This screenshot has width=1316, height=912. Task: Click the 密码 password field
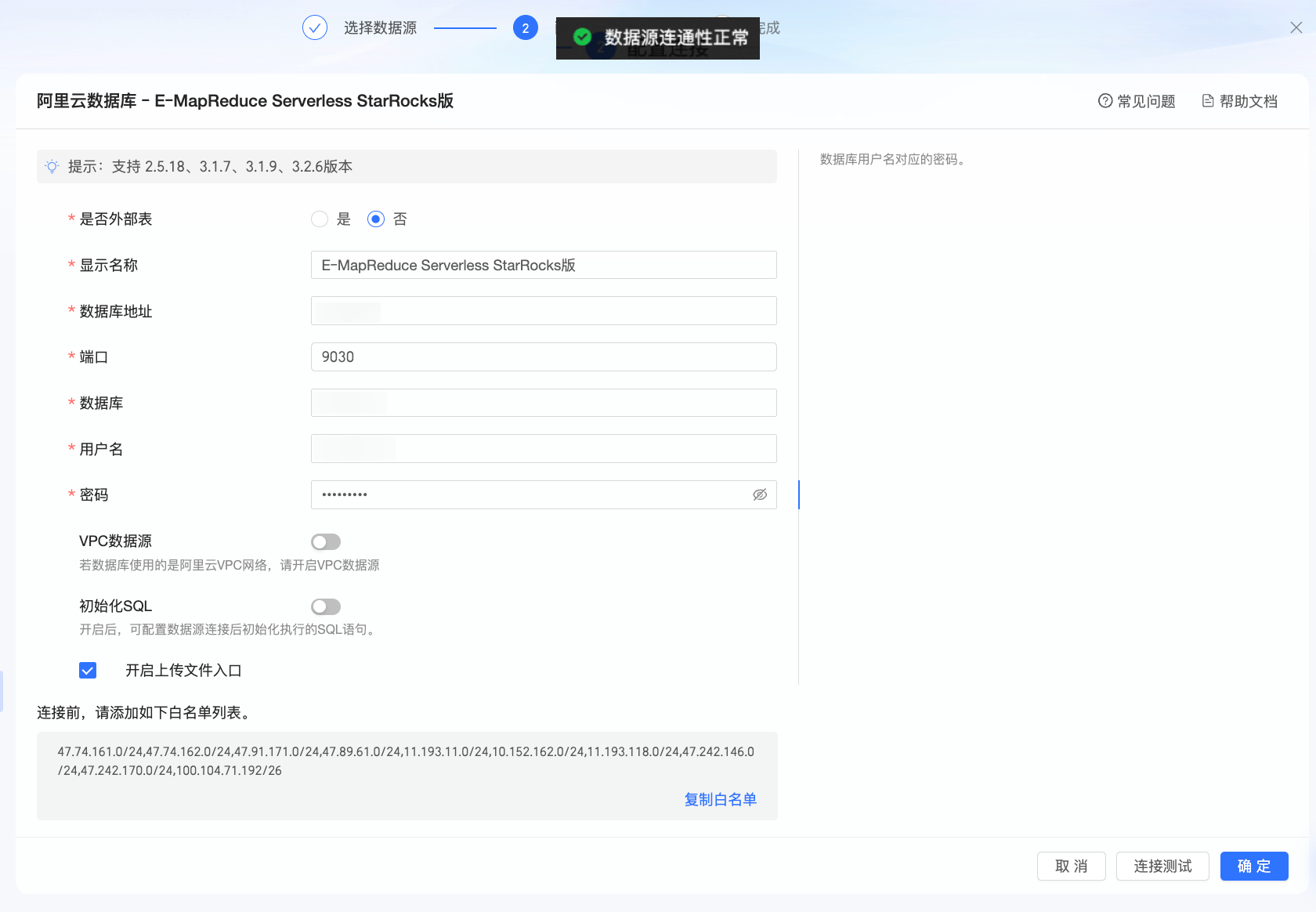point(544,494)
